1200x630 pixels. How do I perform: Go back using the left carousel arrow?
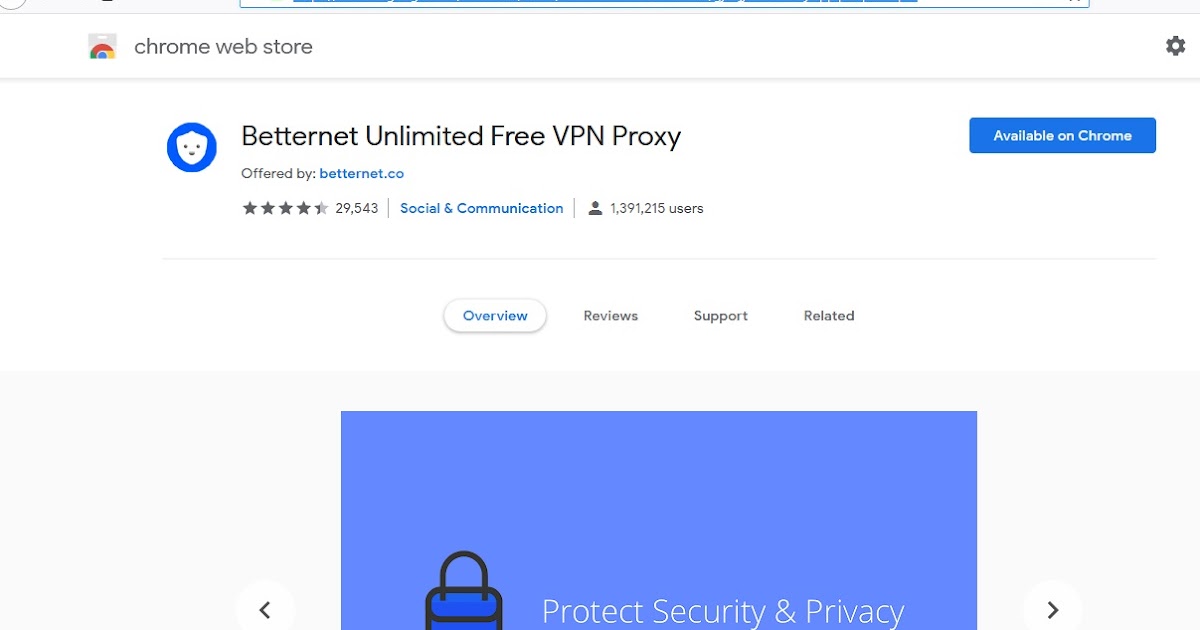click(x=266, y=609)
